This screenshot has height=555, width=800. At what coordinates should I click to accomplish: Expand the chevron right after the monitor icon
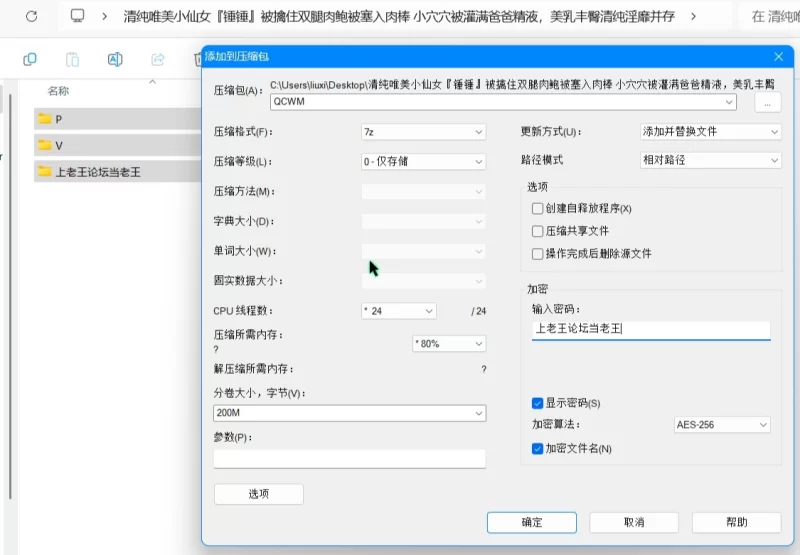point(105,16)
